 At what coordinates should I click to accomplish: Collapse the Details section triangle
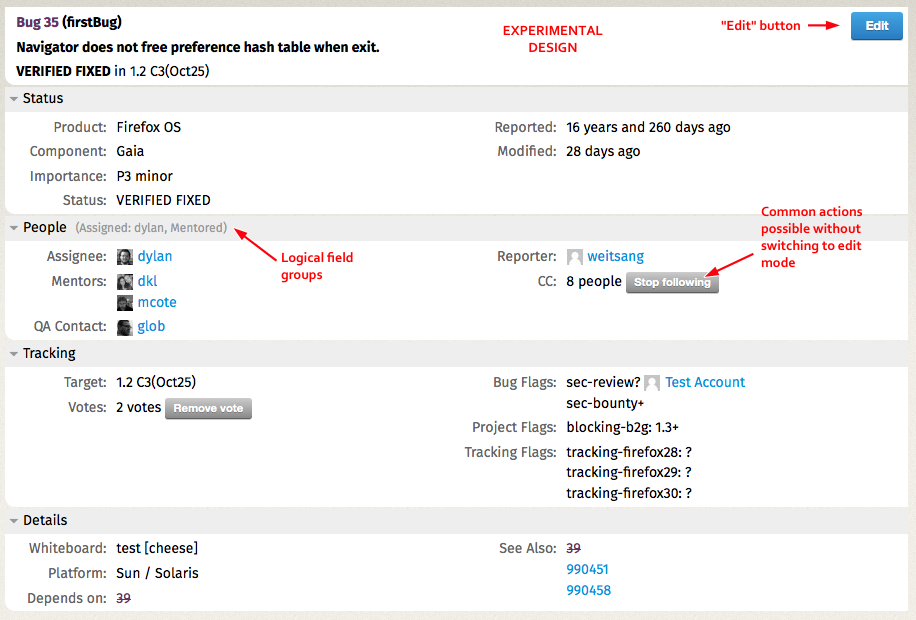(x=14, y=521)
